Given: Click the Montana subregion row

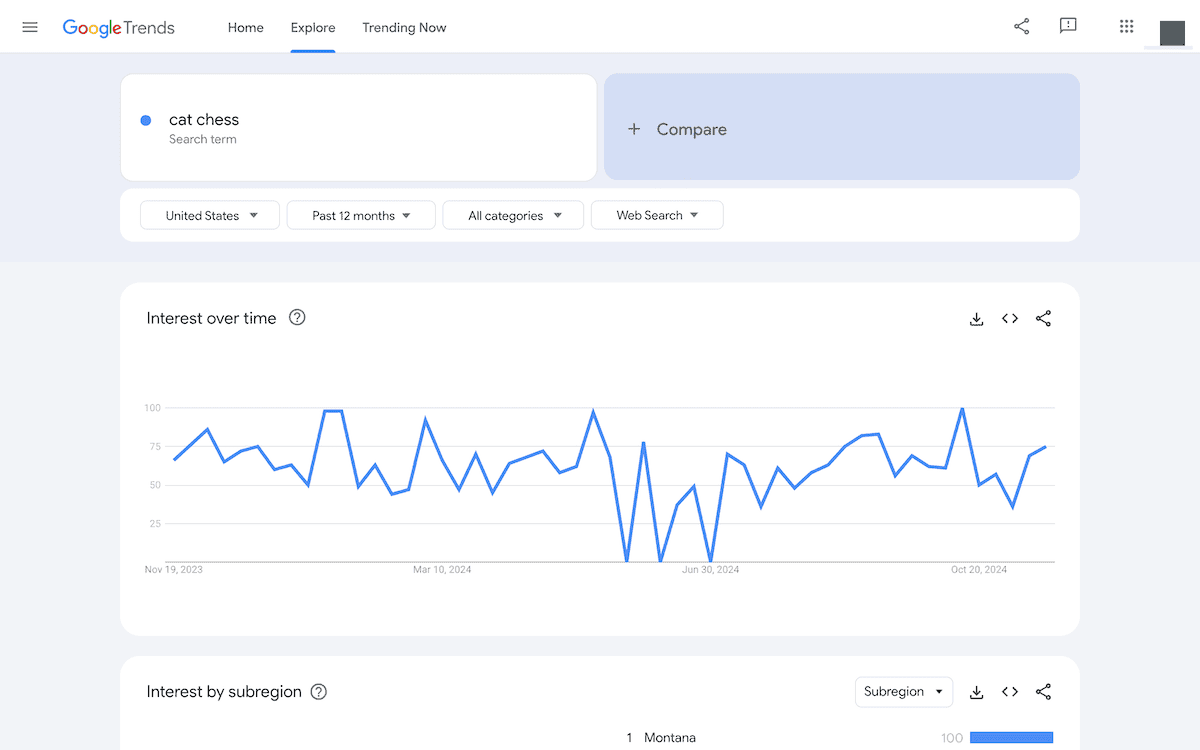Looking at the screenshot, I should (x=840, y=738).
